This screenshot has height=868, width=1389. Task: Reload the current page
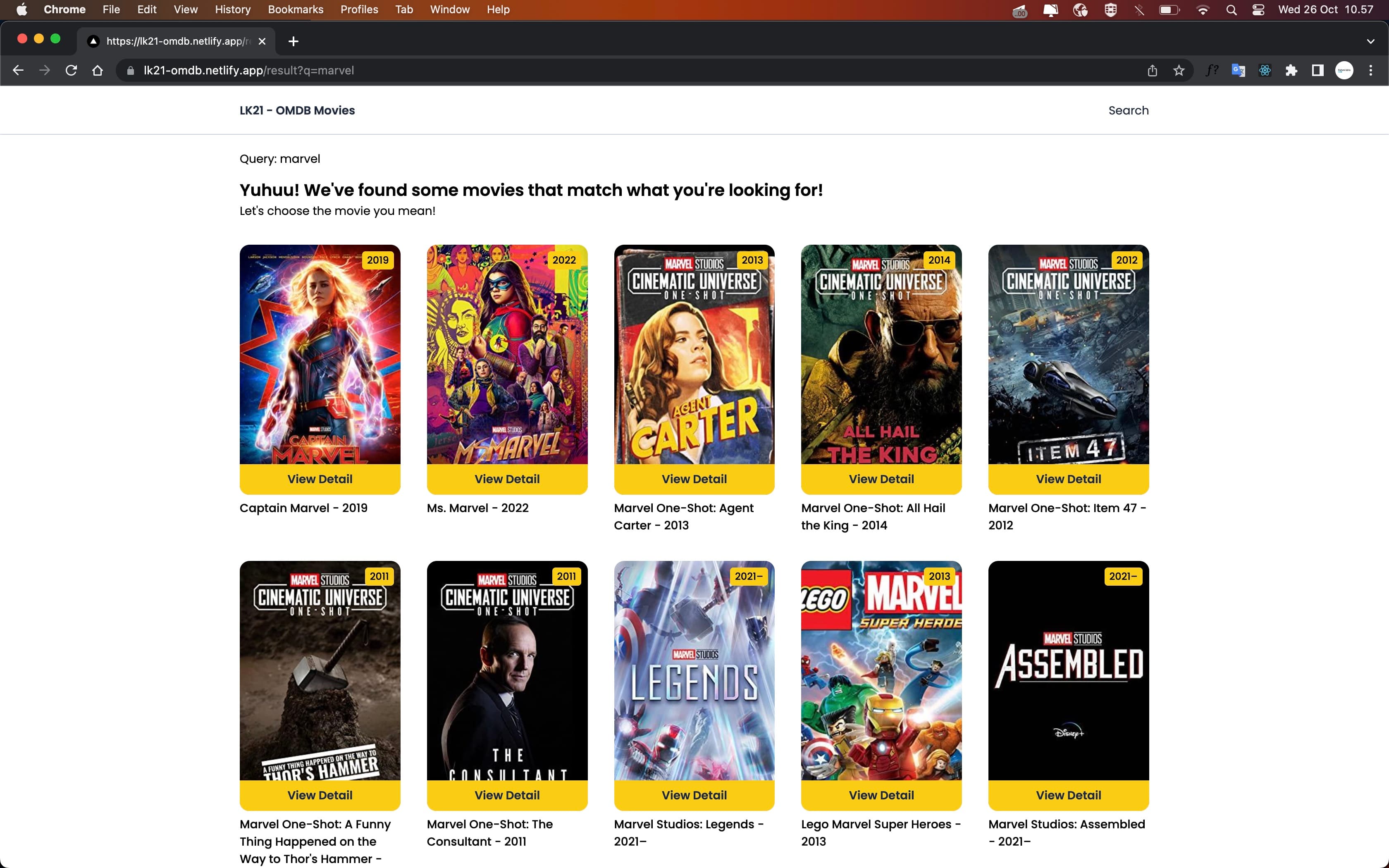click(71, 70)
